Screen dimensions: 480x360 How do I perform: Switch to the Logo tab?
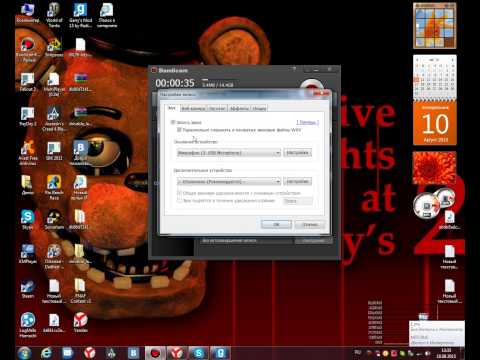pyautogui.click(x=217, y=108)
